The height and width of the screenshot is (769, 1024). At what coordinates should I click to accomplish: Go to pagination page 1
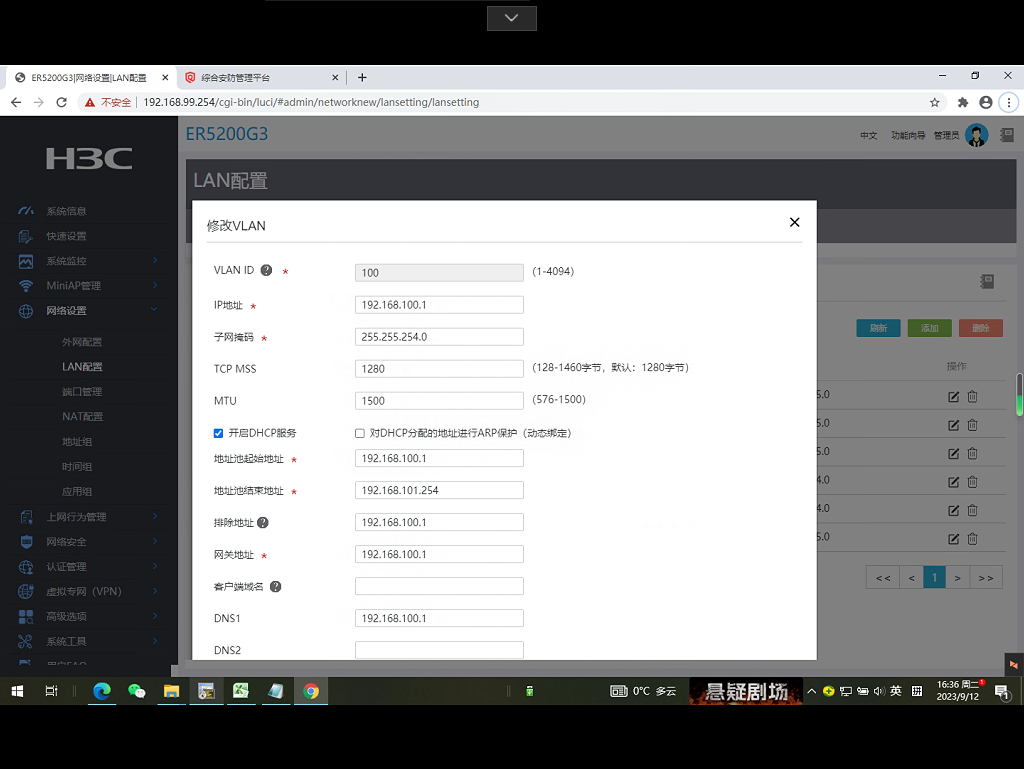click(x=935, y=578)
